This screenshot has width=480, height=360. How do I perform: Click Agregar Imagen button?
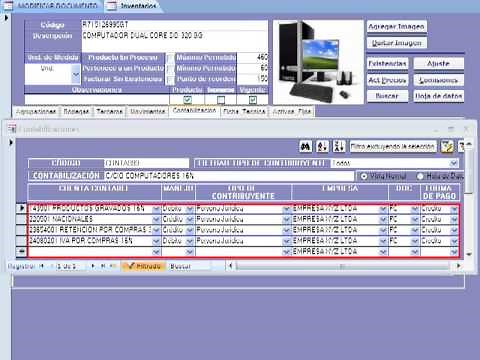396,26
